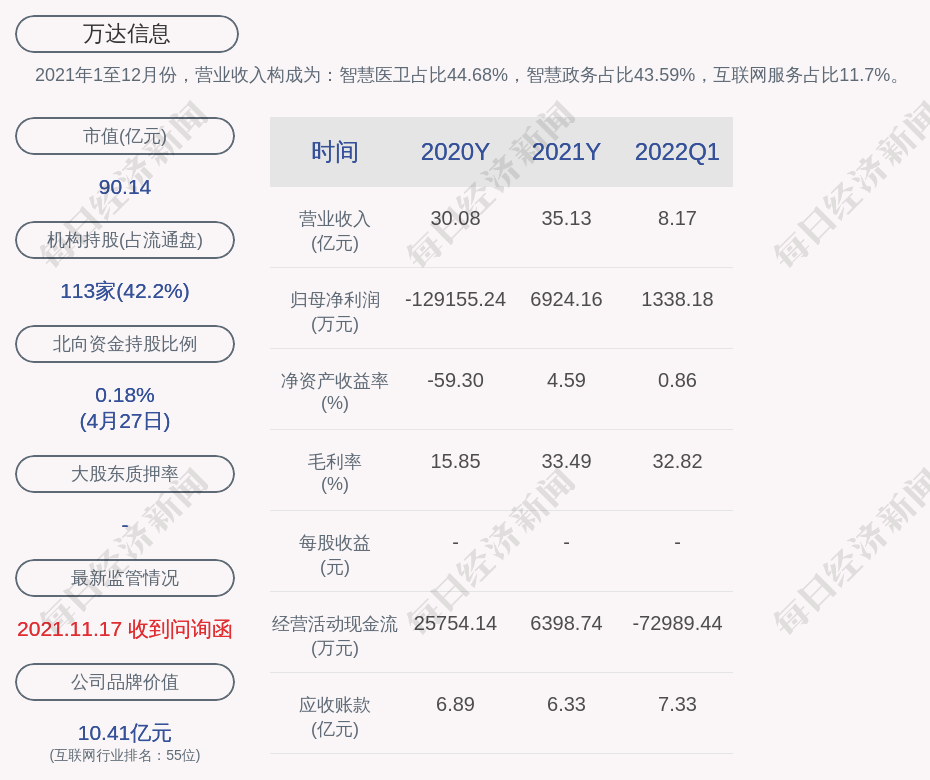Click the 营业收入(亿元) row label

(335, 231)
